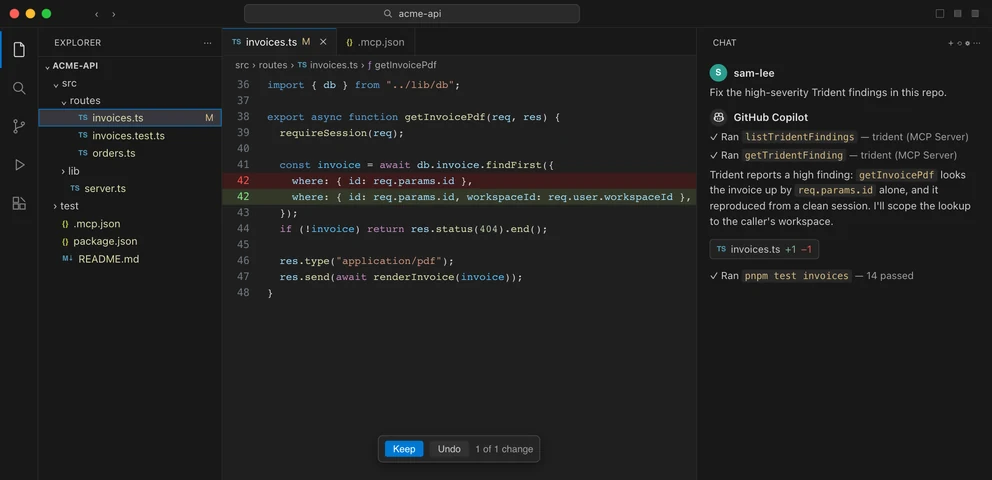Collapse the src folder

56,83
